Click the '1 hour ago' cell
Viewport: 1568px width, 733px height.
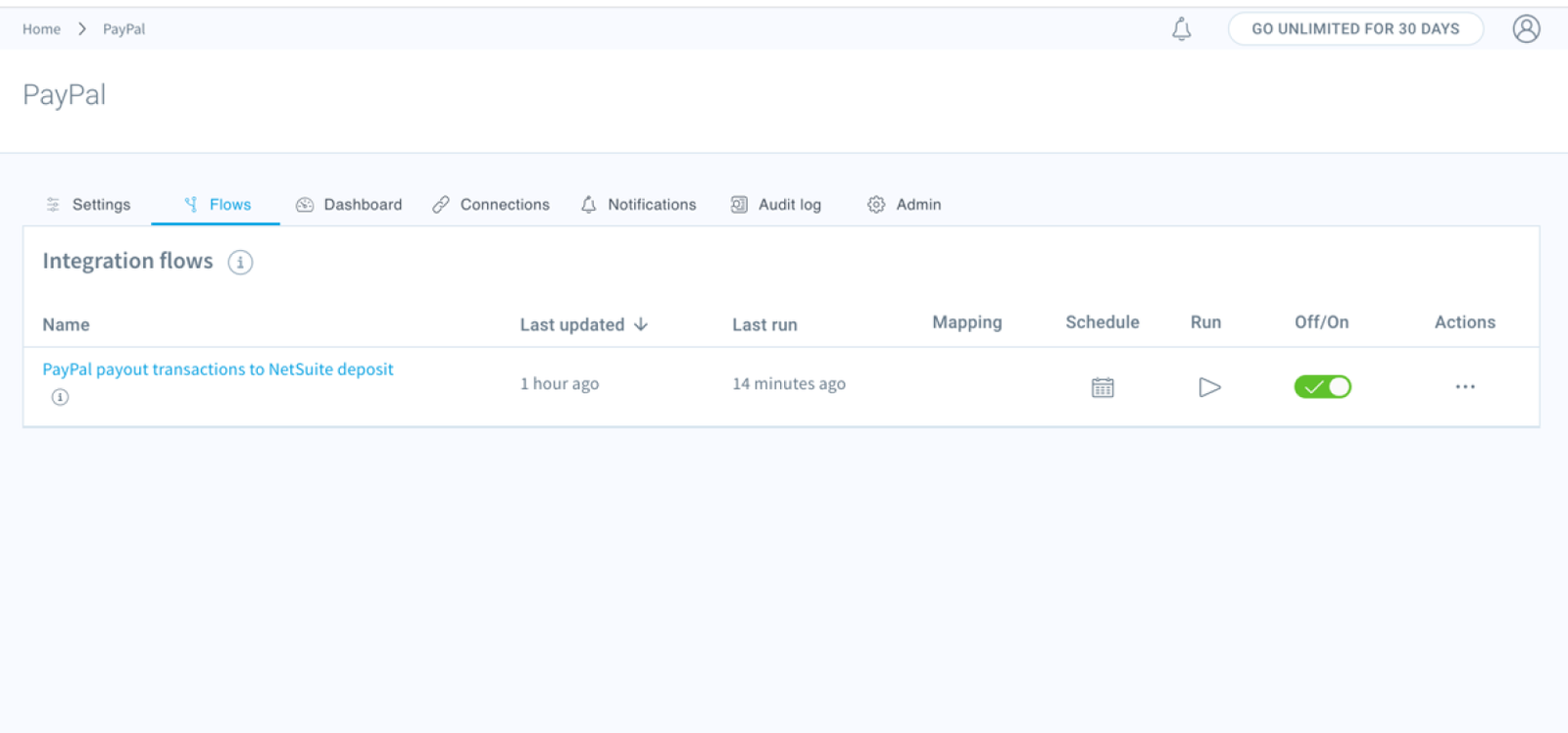tap(560, 384)
